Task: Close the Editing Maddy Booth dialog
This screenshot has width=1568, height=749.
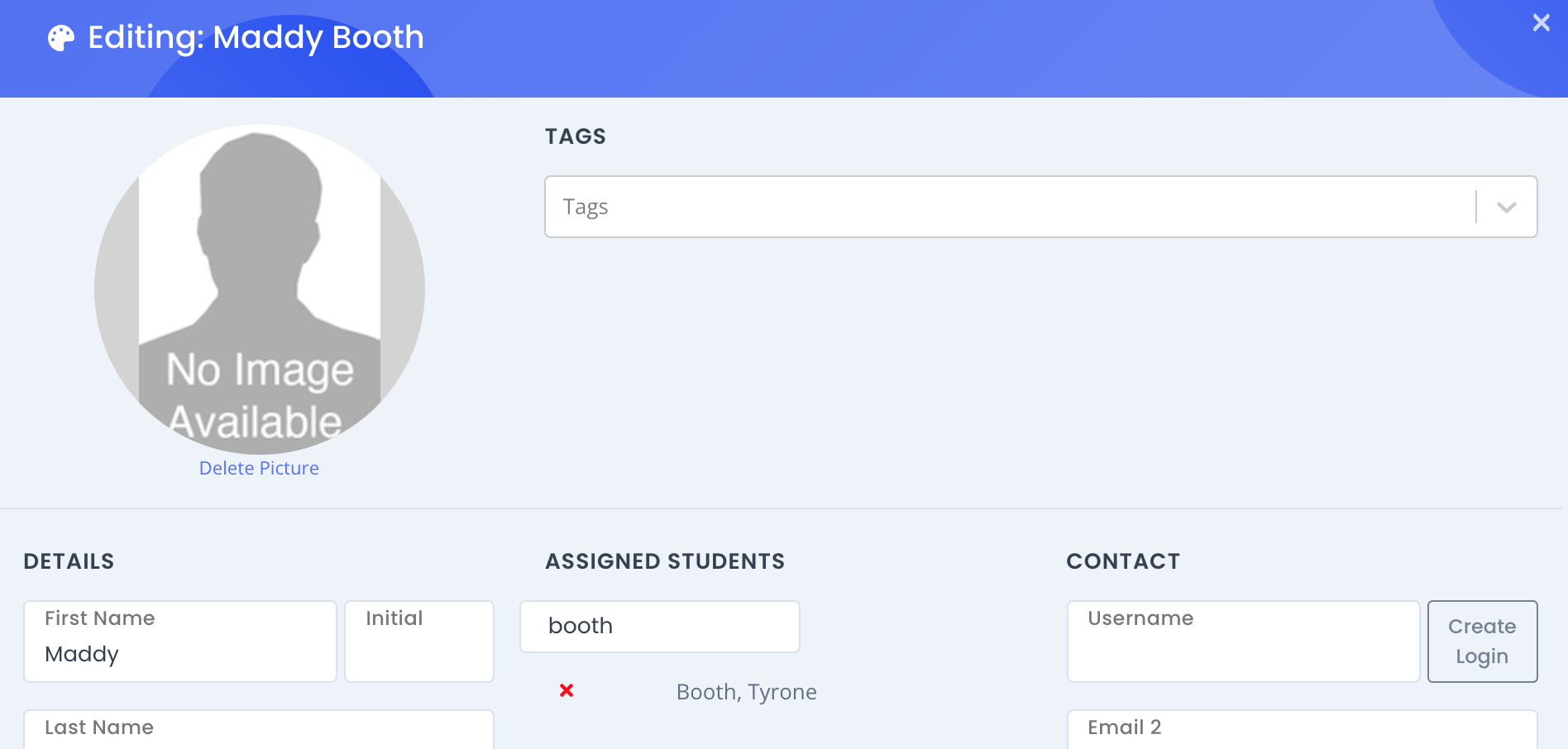Action: (x=1541, y=22)
